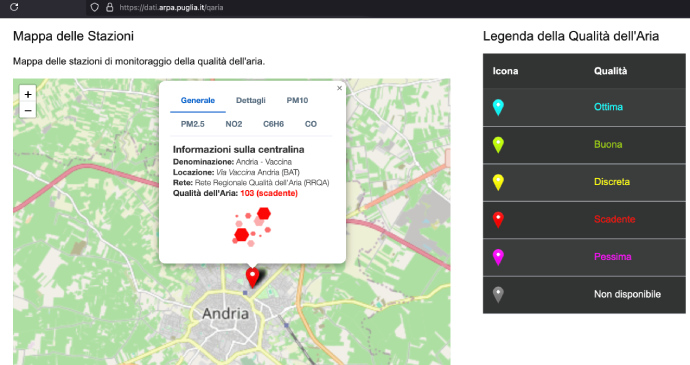Click the yellow Discreta legend pin icon
This screenshot has width=690, height=365.
(x=498, y=182)
